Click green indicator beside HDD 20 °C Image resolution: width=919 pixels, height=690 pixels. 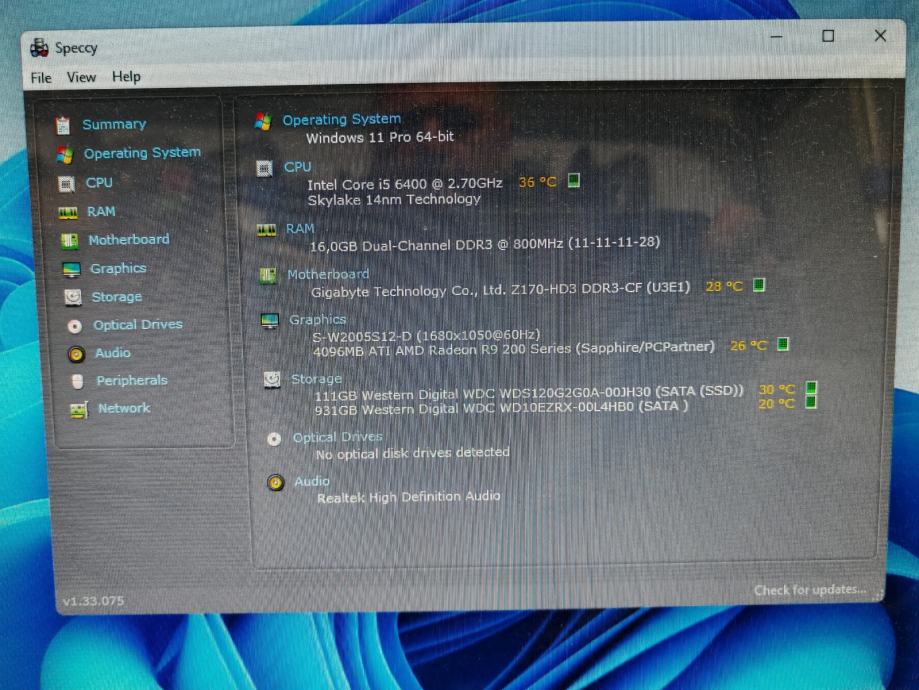pyautogui.click(x=811, y=402)
